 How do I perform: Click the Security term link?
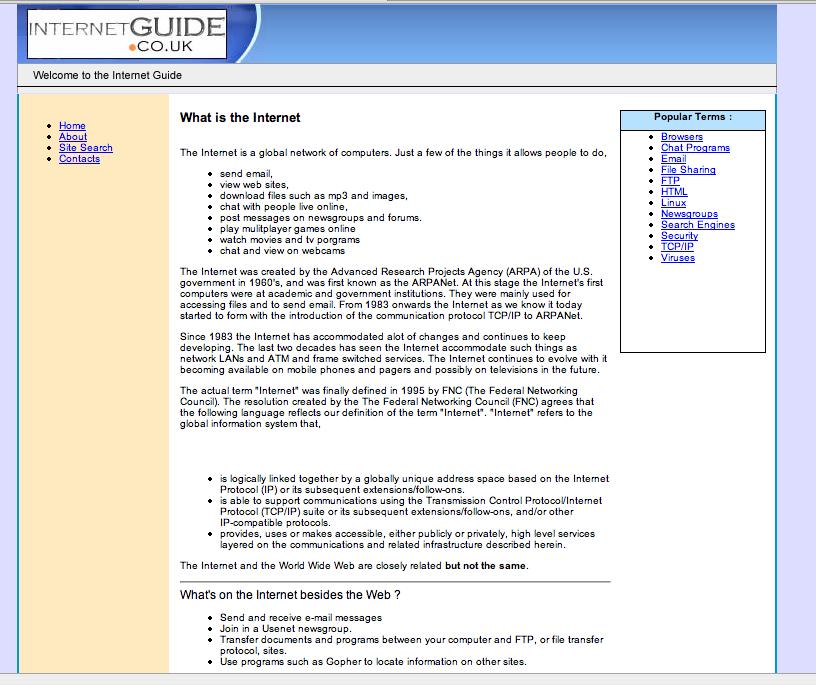[x=679, y=236]
